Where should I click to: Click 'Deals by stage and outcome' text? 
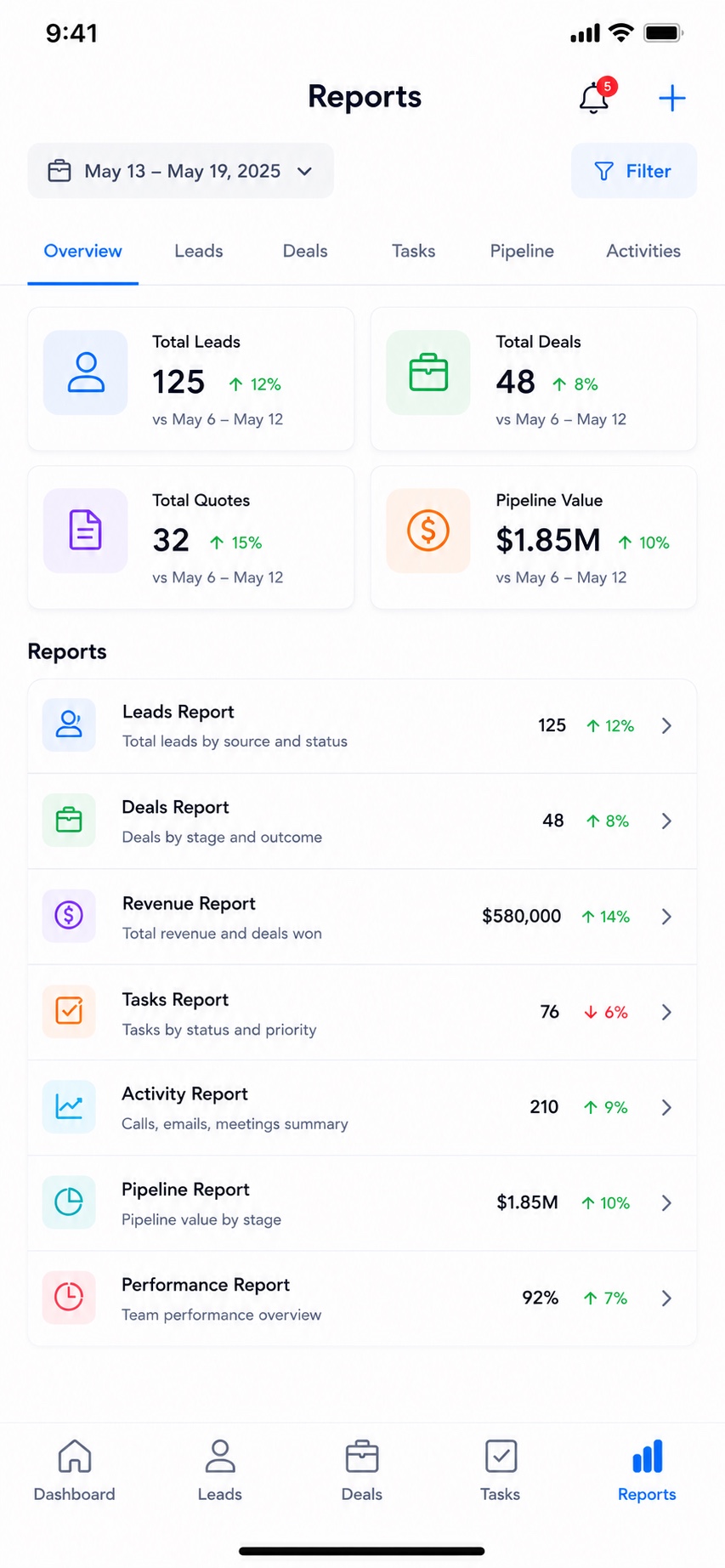tap(222, 837)
